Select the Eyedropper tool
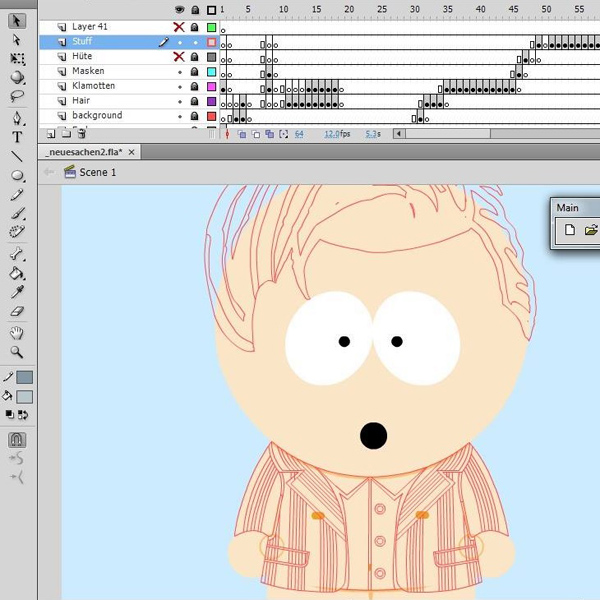 click(x=17, y=292)
